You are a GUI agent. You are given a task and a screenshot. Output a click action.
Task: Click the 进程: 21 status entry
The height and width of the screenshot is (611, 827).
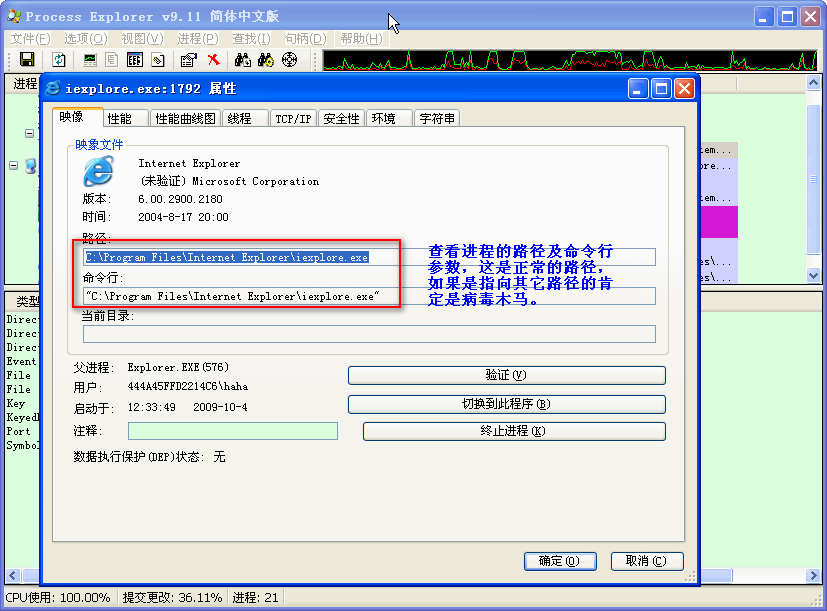point(256,598)
